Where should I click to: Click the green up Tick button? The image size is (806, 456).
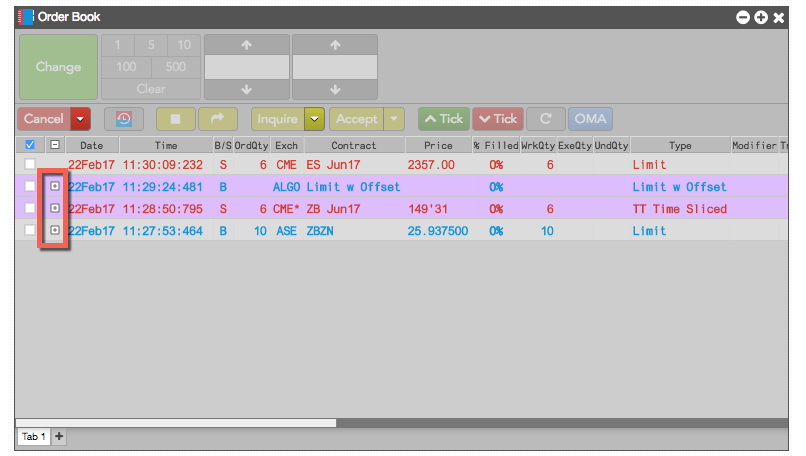click(444, 119)
